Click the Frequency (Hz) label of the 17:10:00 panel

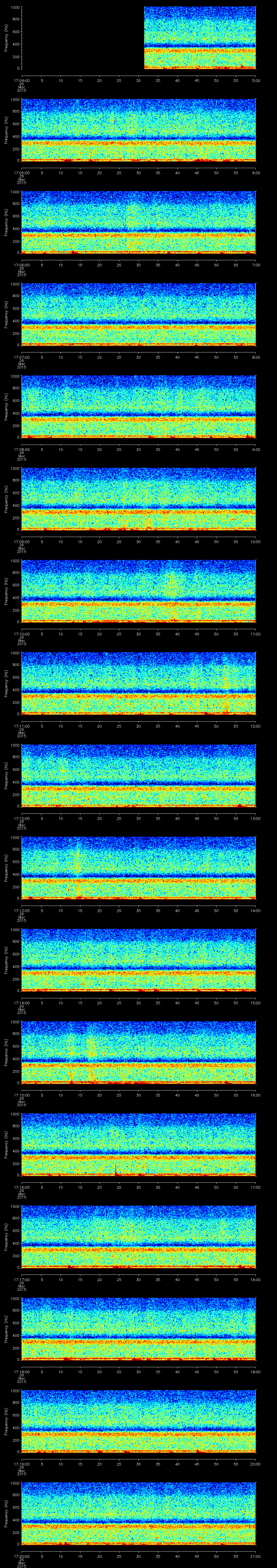[6, 590]
